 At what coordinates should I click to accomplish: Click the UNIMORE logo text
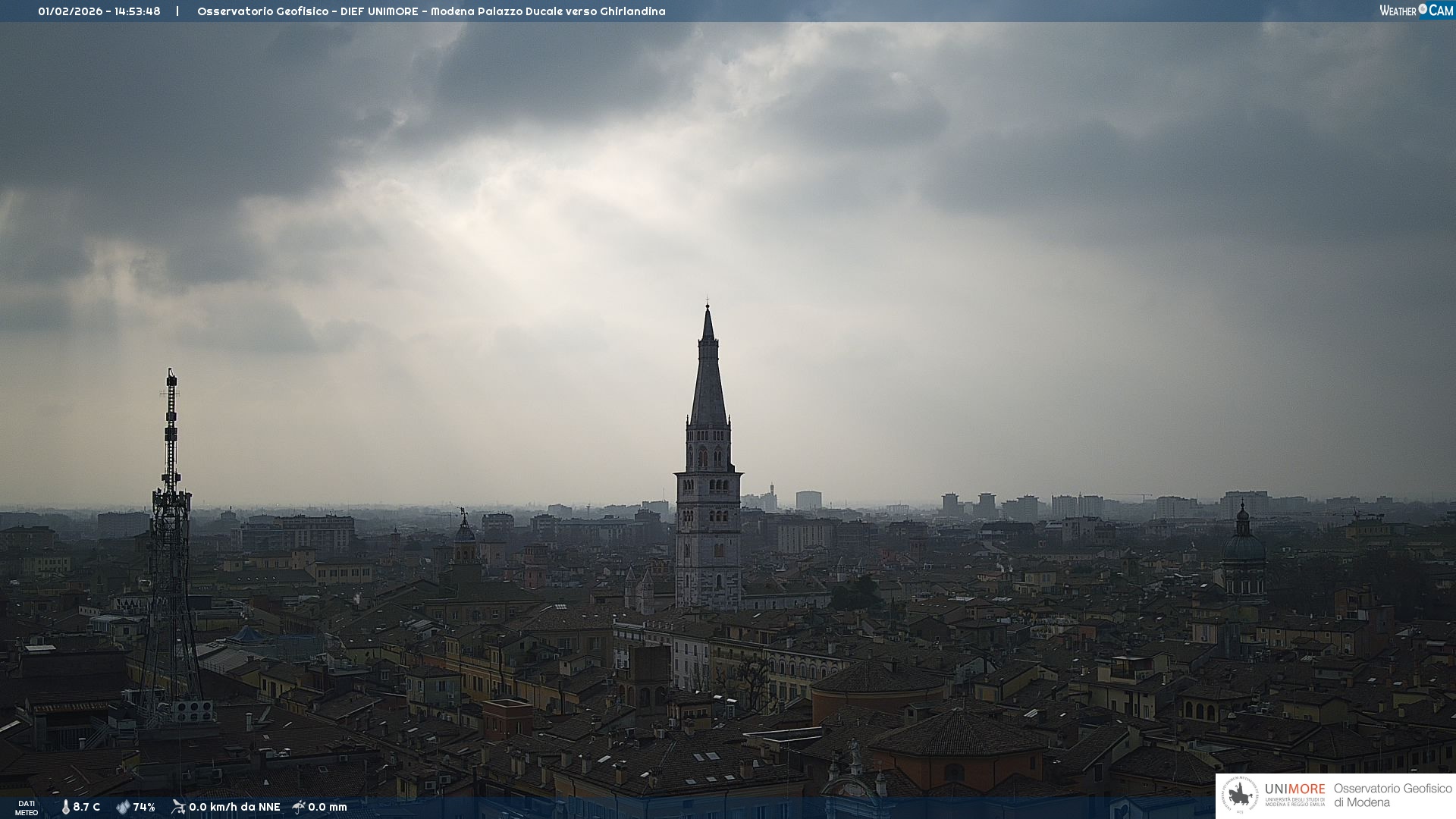pyautogui.click(x=1294, y=789)
